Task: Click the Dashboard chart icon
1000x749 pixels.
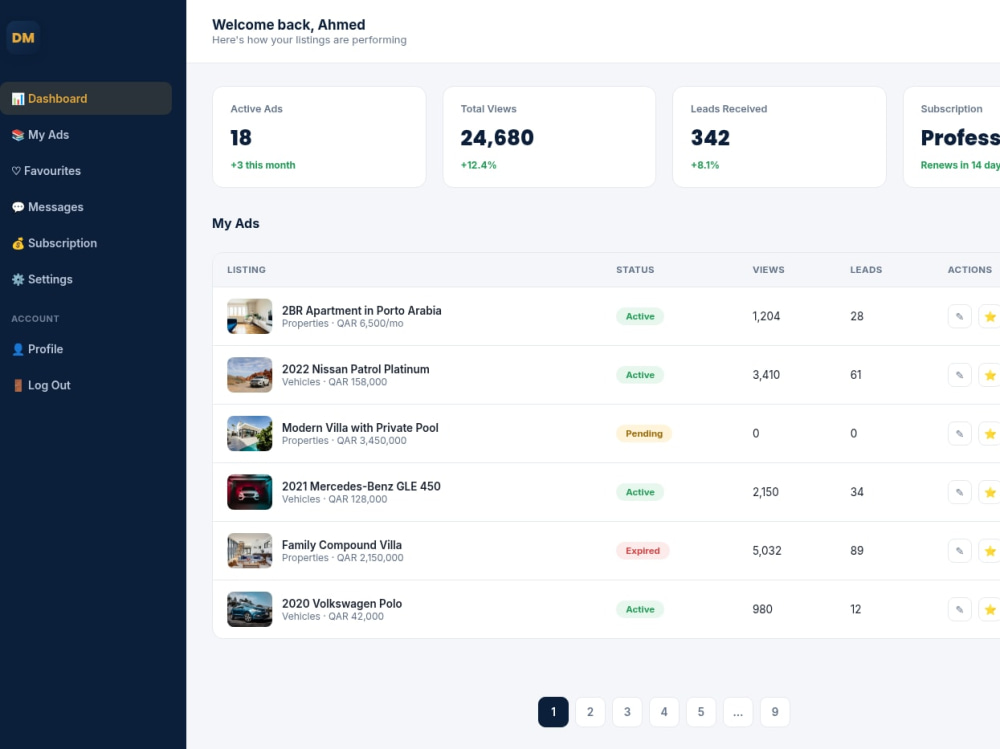Action: [x=18, y=99]
